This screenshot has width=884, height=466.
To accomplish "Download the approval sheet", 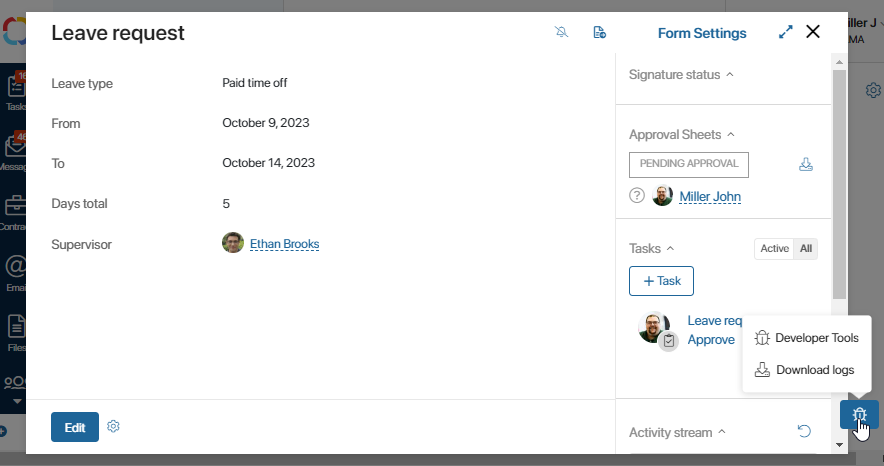I will pyautogui.click(x=806, y=164).
